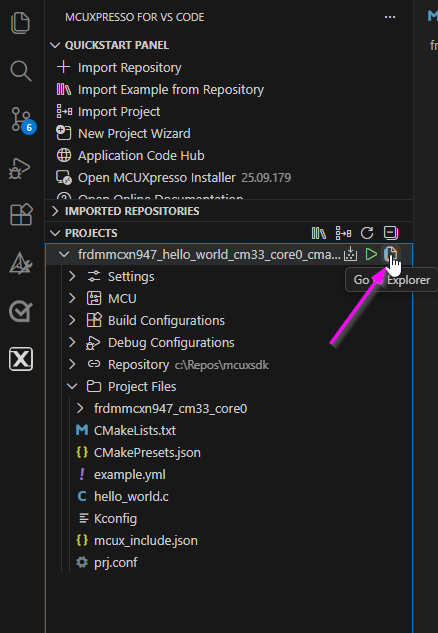Open mcux_include.json file
This screenshot has width=438, height=633.
[146, 541]
